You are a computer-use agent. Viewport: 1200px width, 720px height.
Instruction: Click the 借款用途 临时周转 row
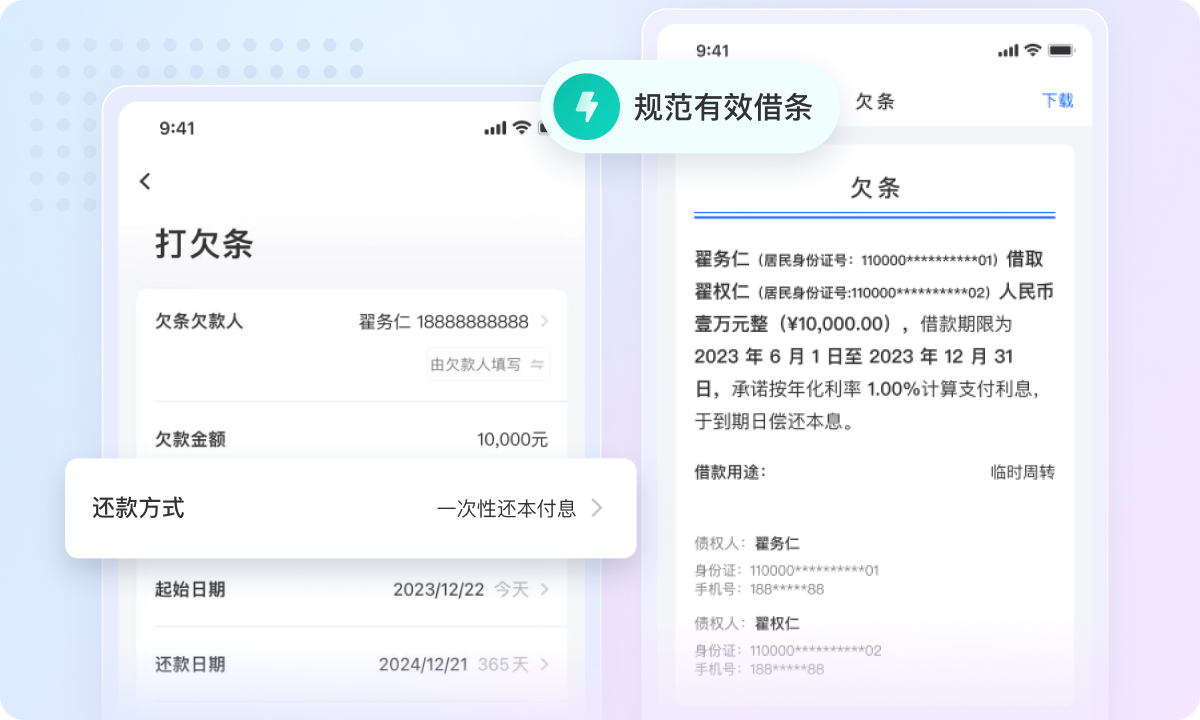tap(874, 472)
